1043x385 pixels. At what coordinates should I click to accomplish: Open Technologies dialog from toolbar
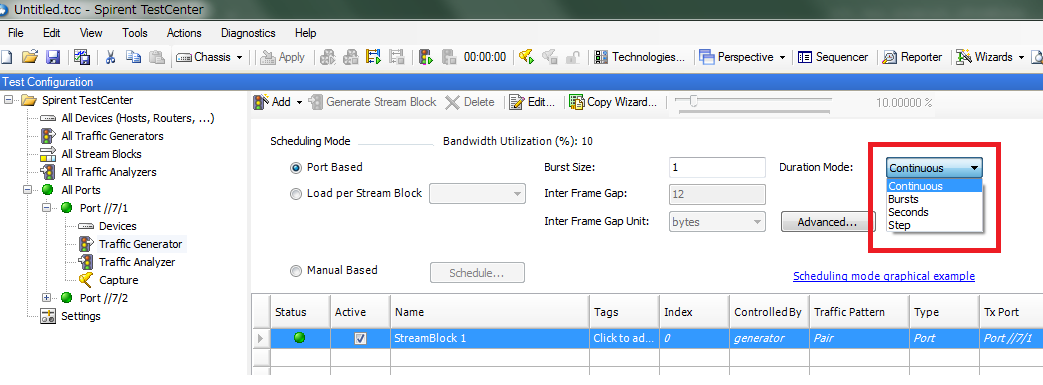point(639,57)
